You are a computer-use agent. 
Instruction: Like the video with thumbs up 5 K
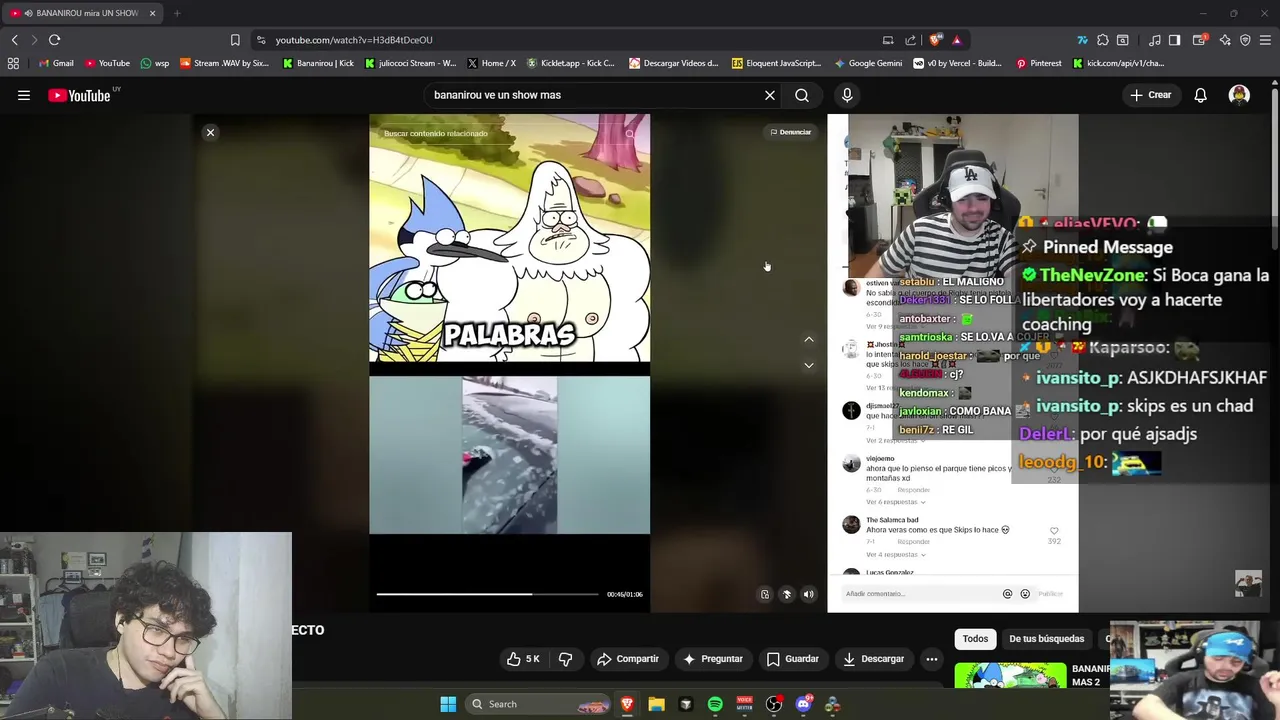click(x=523, y=659)
